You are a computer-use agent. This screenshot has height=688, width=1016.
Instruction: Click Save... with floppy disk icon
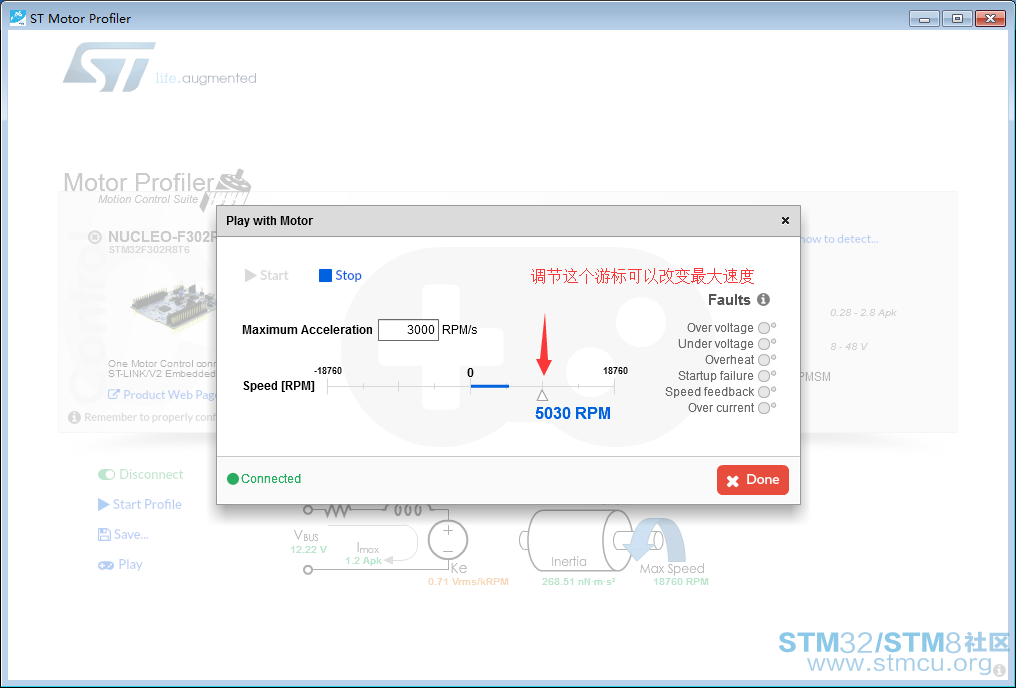click(x=123, y=534)
